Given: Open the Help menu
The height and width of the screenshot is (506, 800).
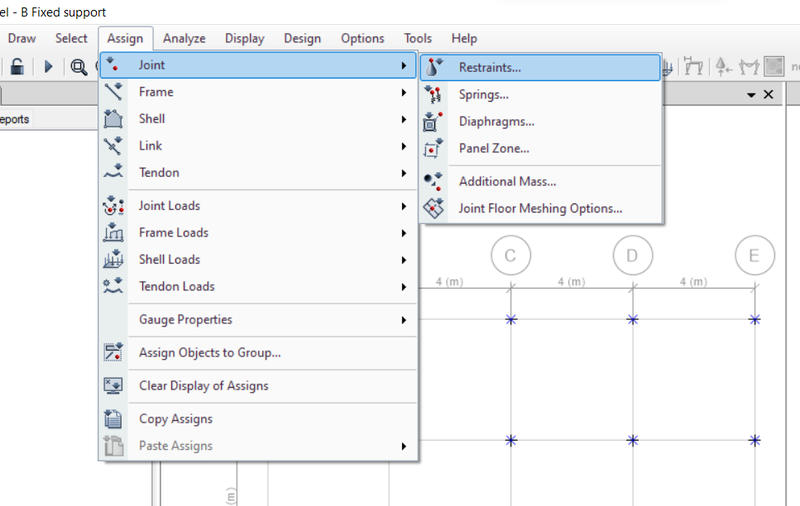Looking at the screenshot, I should point(464,38).
